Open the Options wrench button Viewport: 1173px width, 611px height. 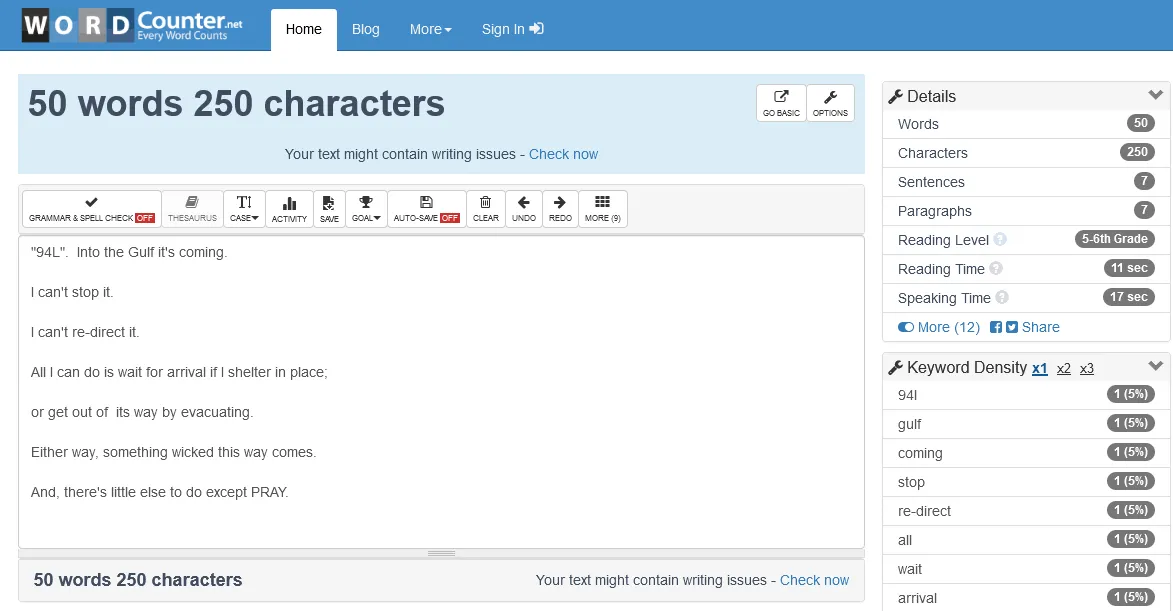point(830,103)
